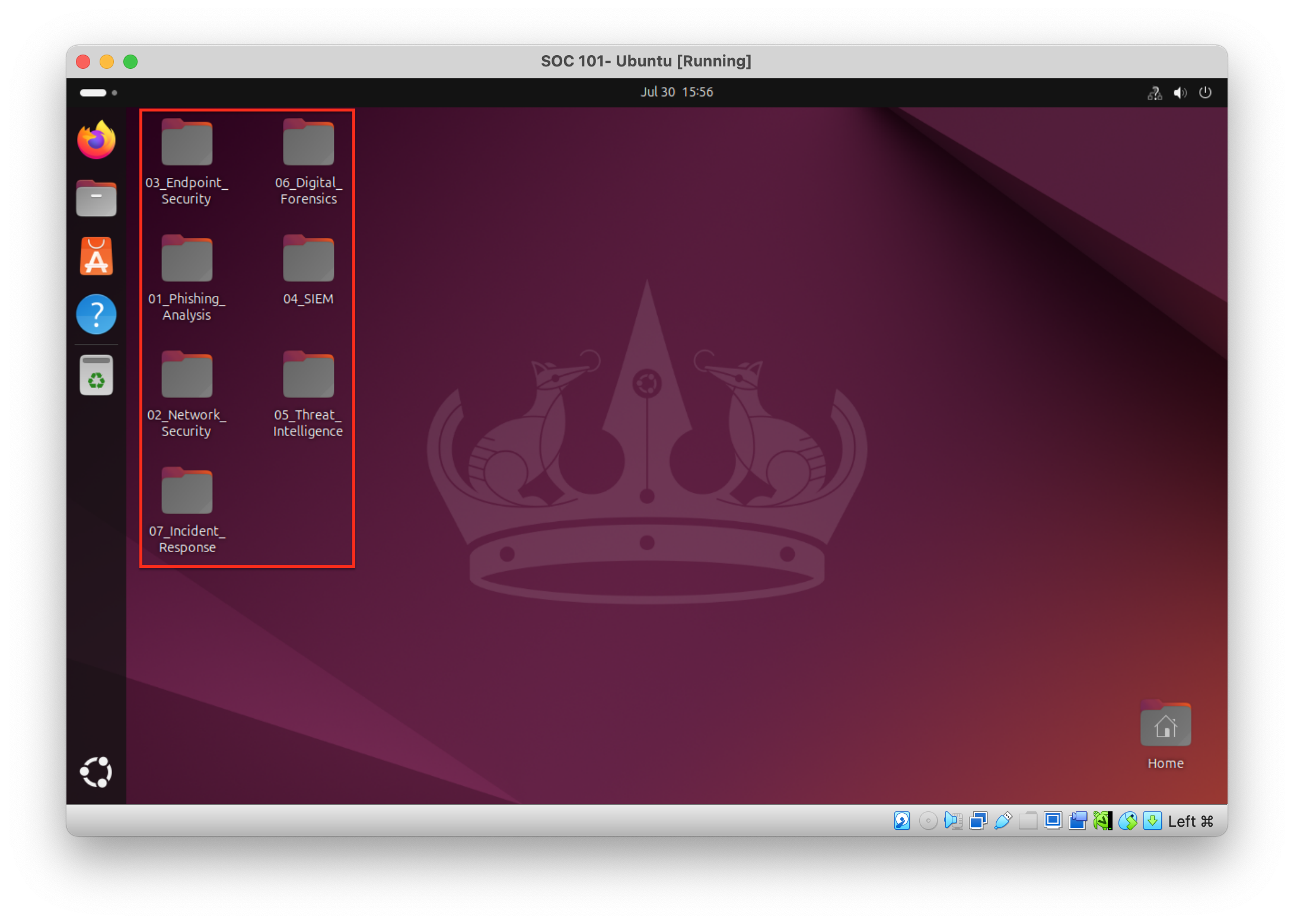Screen dimensions: 1294x924
Task: Click the VirtualBox shared folders icon
Action: point(1028,821)
